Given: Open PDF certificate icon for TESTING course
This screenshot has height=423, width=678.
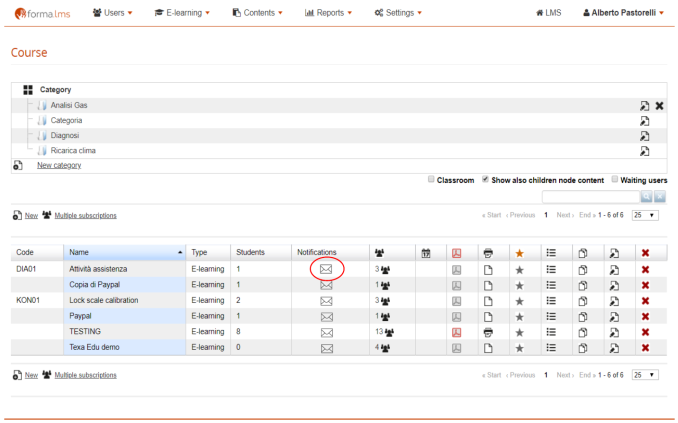Looking at the screenshot, I should click(456, 331).
